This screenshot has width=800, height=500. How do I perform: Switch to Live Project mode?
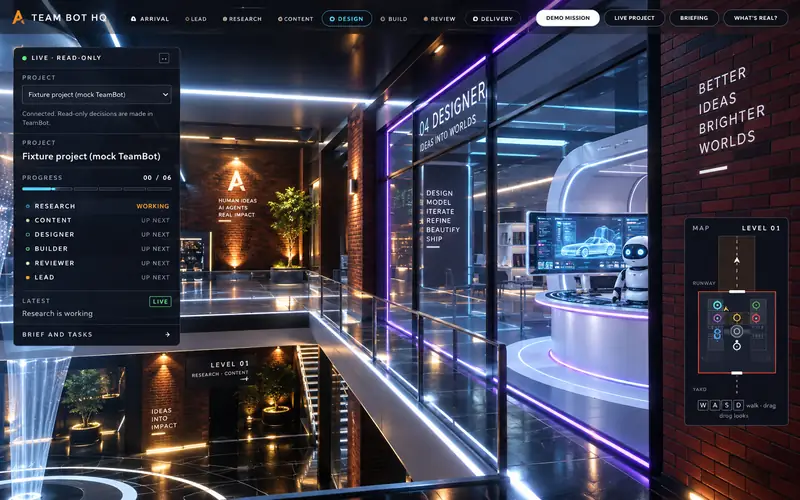634,18
